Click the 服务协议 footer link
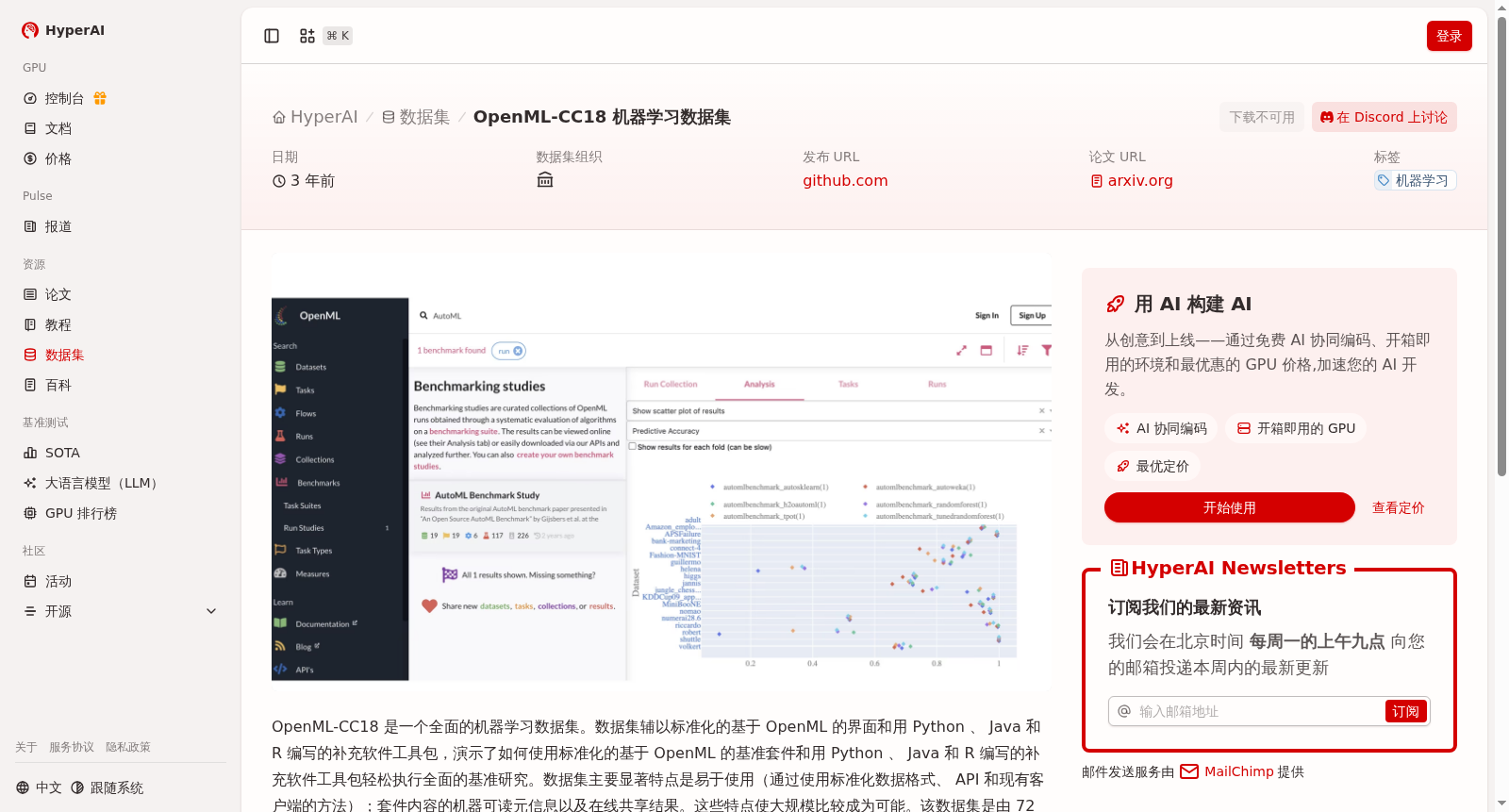This screenshot has width=1509, height=812. (x=72, y=747)
